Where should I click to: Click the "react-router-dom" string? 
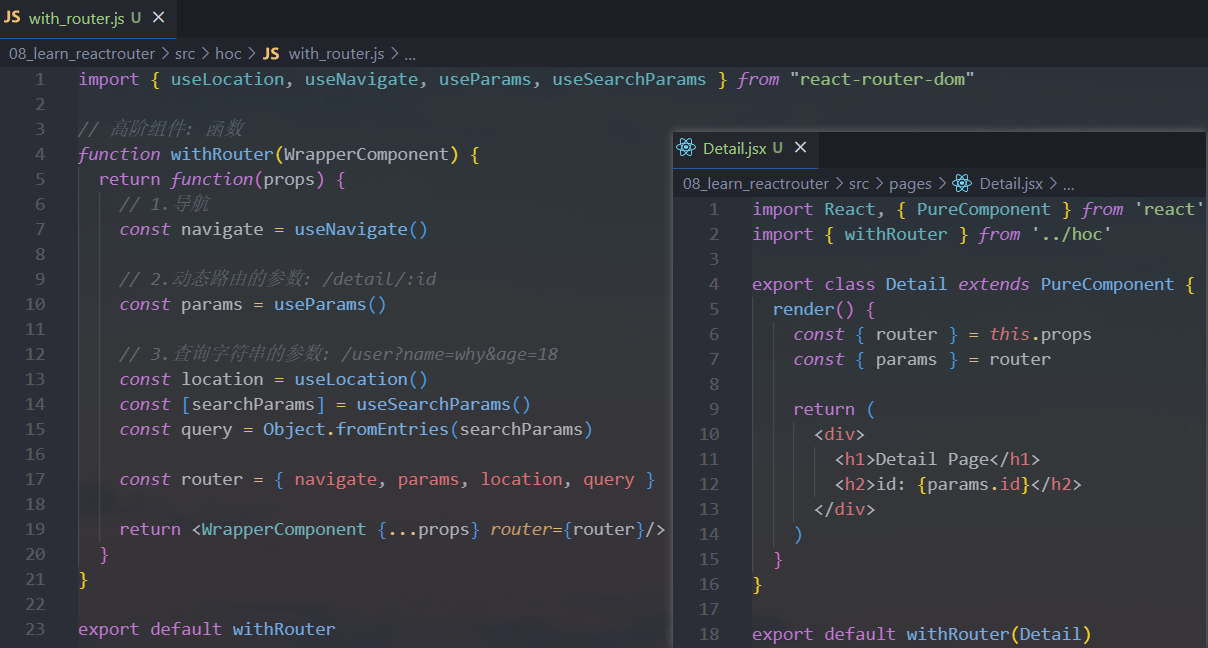(882, 79)
